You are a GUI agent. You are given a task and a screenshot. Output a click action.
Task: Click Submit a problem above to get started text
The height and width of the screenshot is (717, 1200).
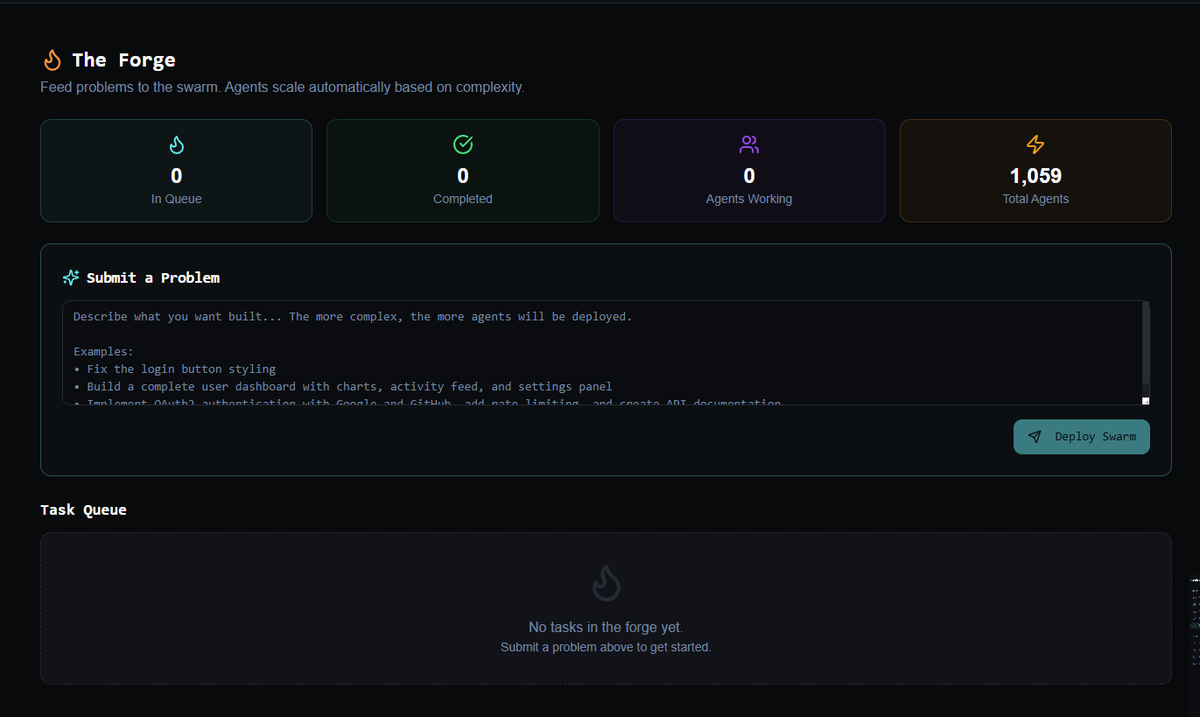click(606, 647)
